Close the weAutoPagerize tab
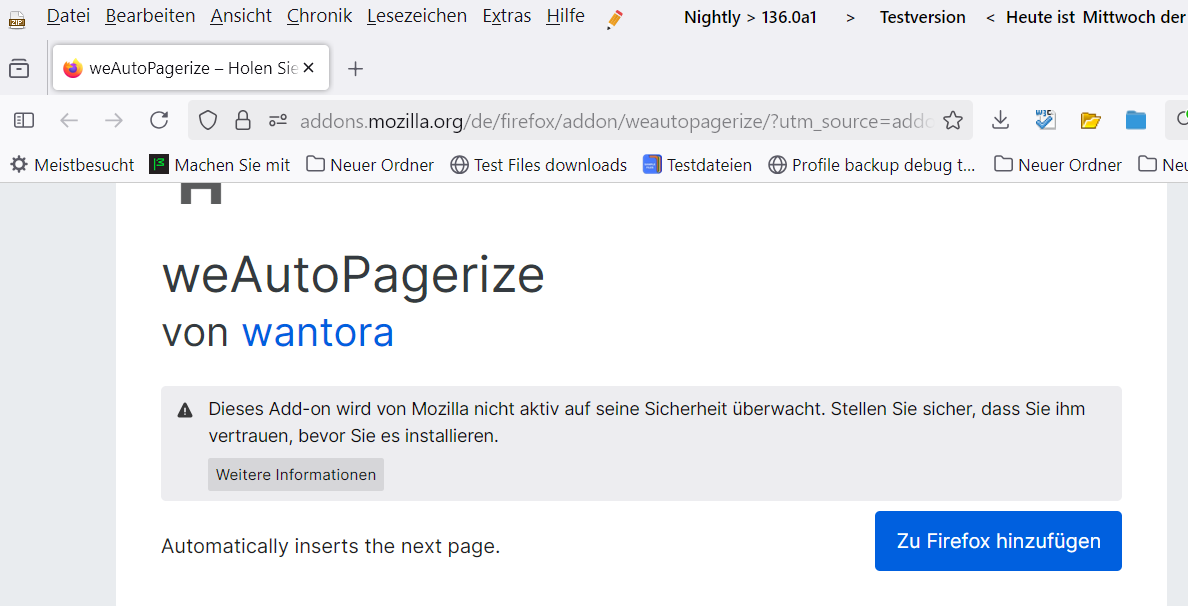 [308, 68]
